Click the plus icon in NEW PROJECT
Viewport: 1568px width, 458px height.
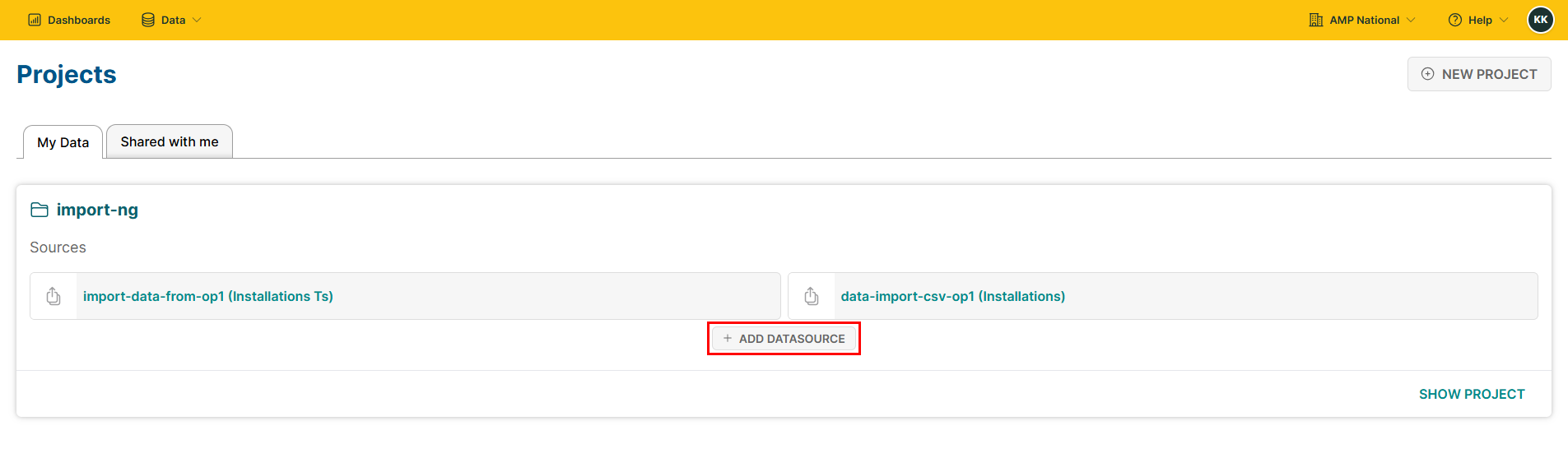coord(1428,74)
